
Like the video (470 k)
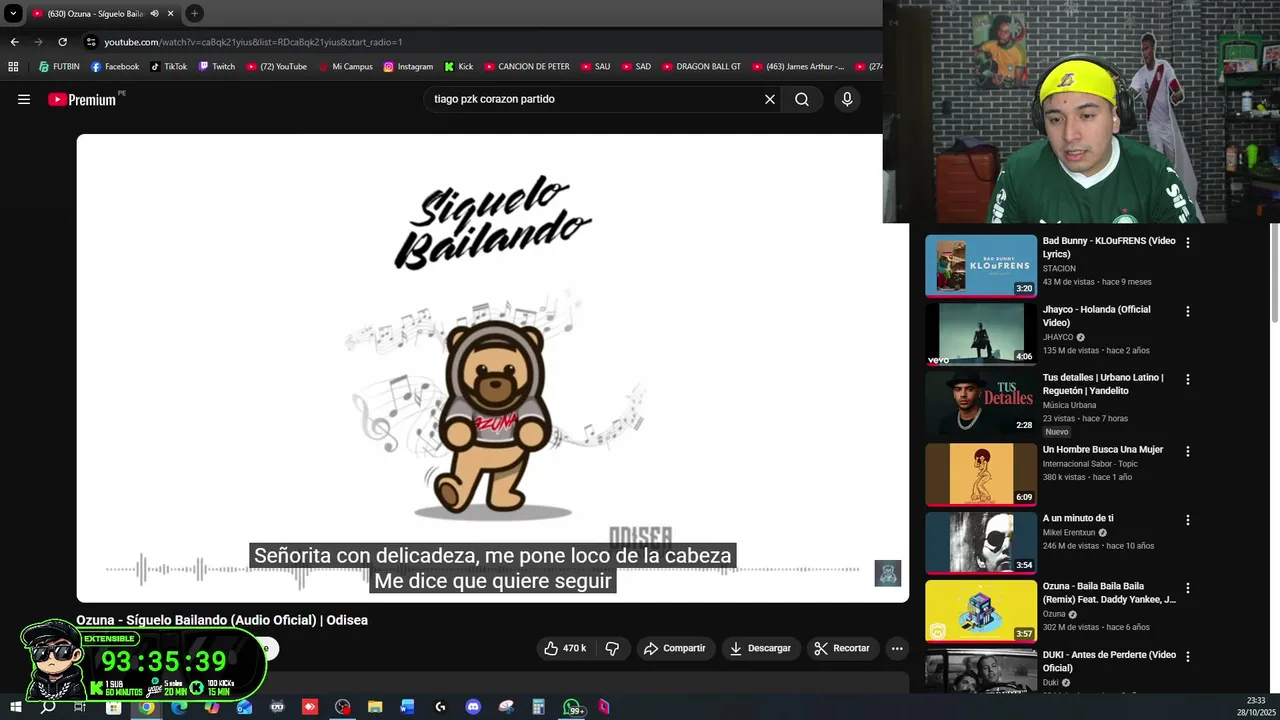(565, 648)
